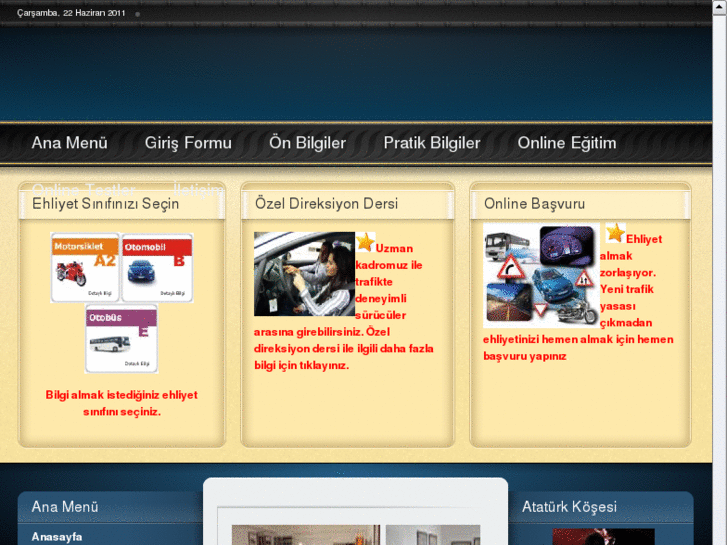727x545 pixels.
Task: Select the Motorsiklet A2 license card
Action: [85, 268]
